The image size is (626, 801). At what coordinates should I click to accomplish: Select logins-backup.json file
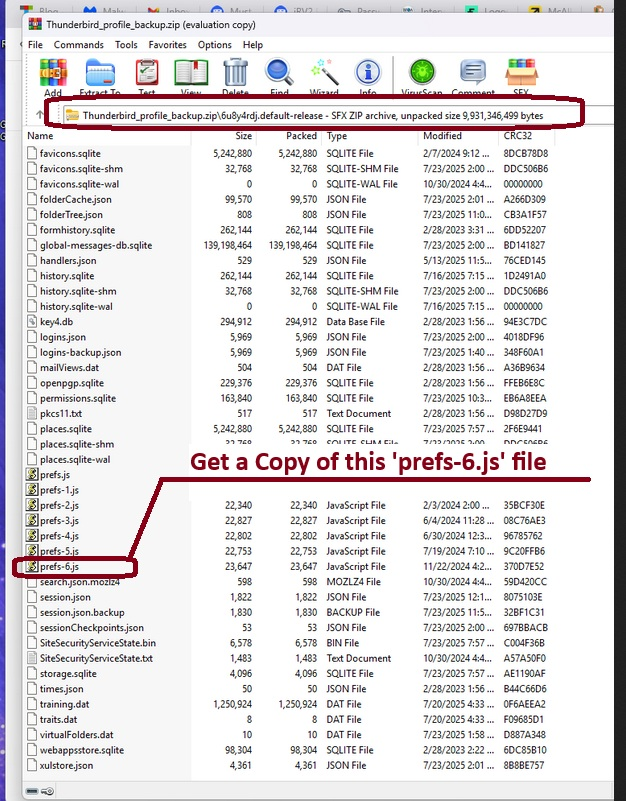(81, 352)
